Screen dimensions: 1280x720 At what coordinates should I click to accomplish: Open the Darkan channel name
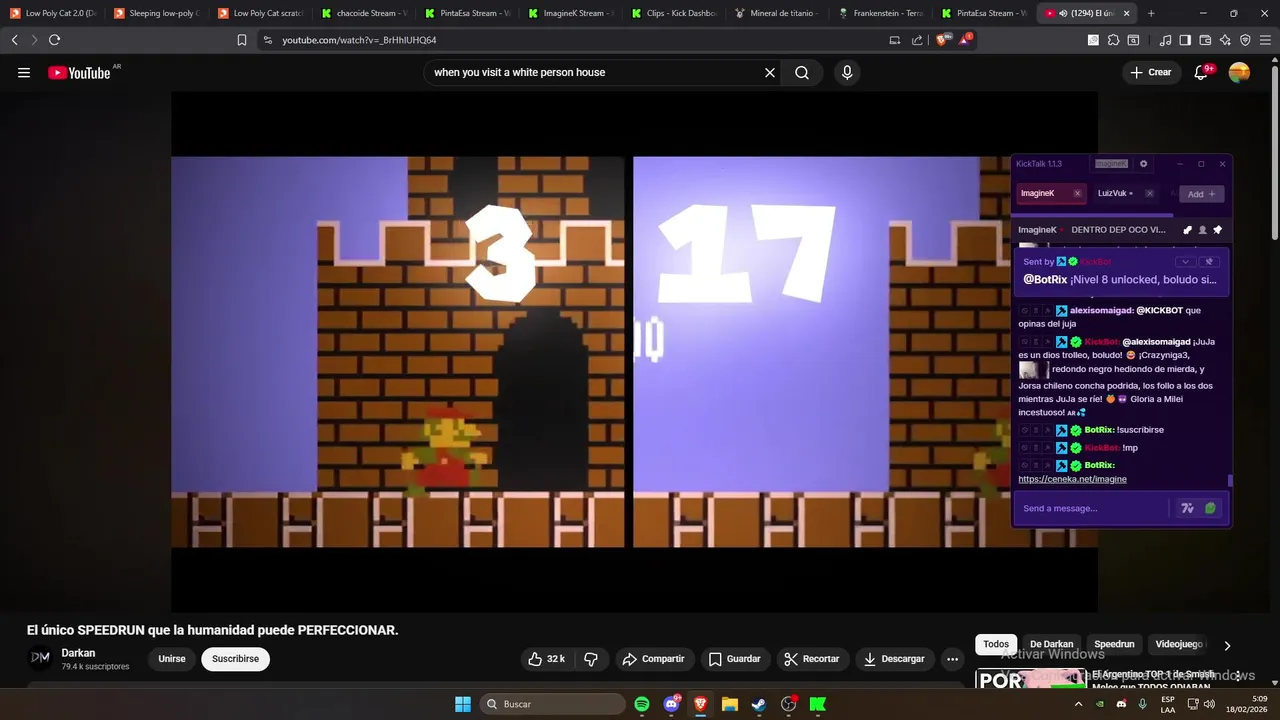[78, 653]
